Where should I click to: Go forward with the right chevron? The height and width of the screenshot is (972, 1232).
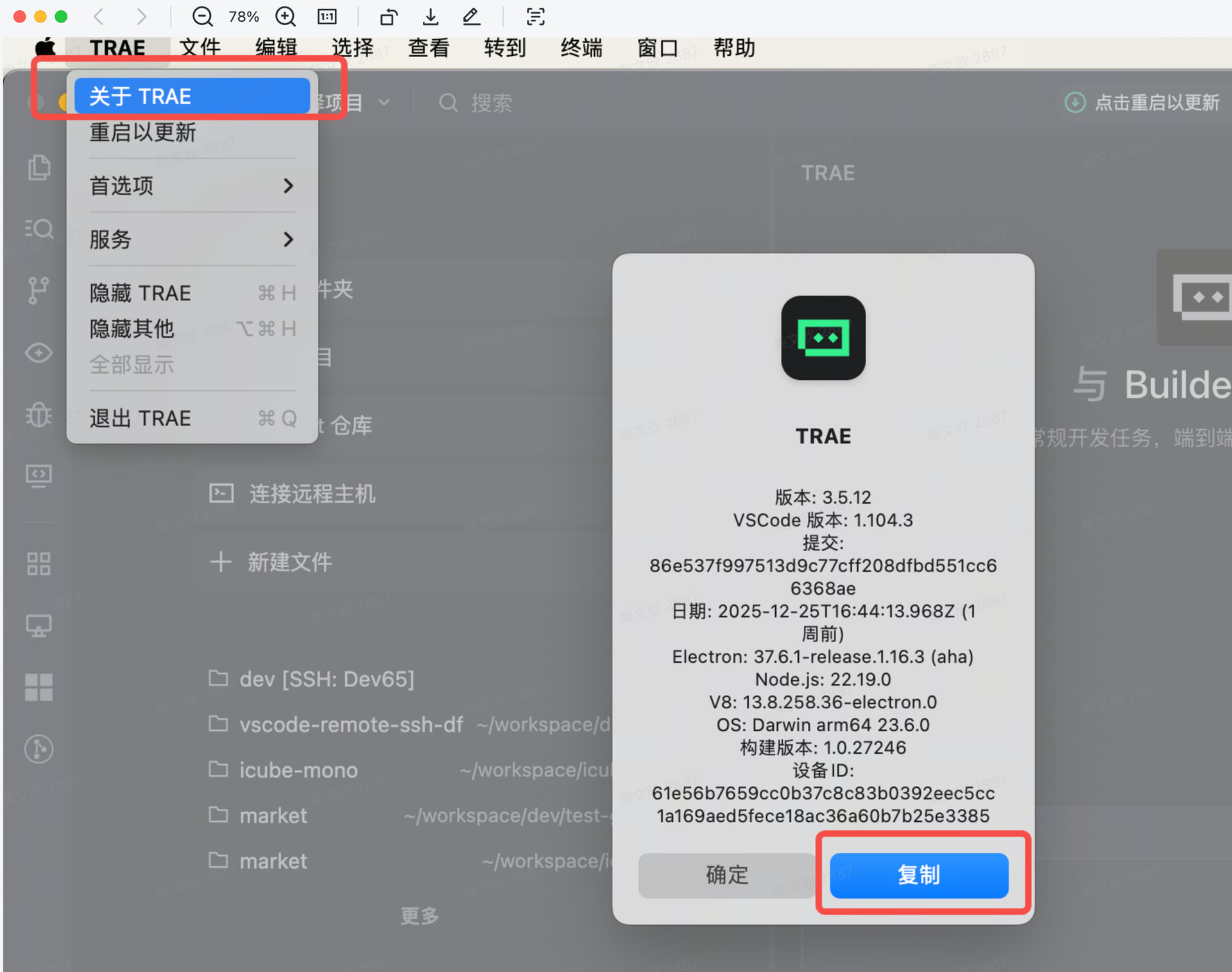[x=141, y=17]
